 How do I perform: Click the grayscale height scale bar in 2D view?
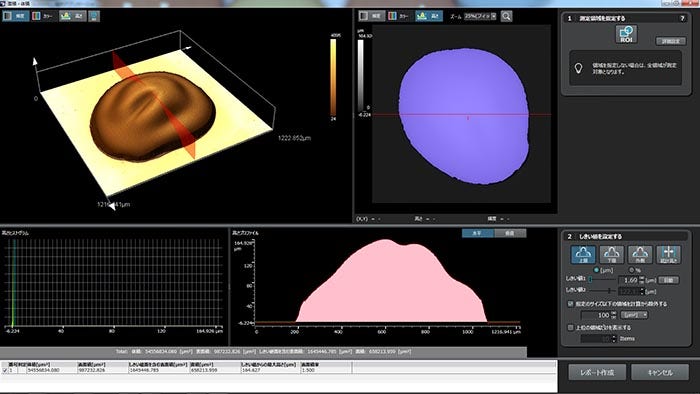pos(361,75)
